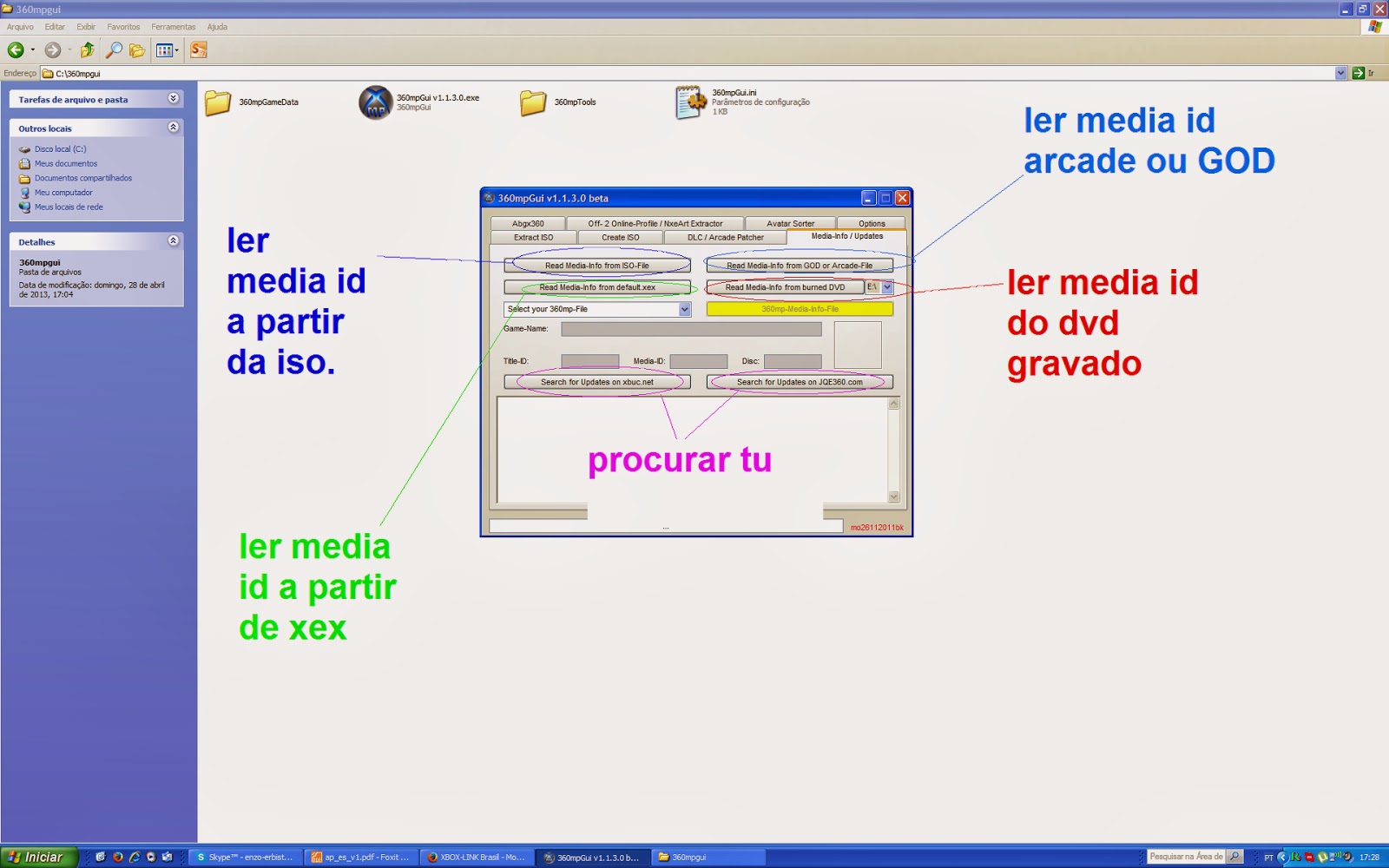Click Search for Updates on JQE360.com

800,382
